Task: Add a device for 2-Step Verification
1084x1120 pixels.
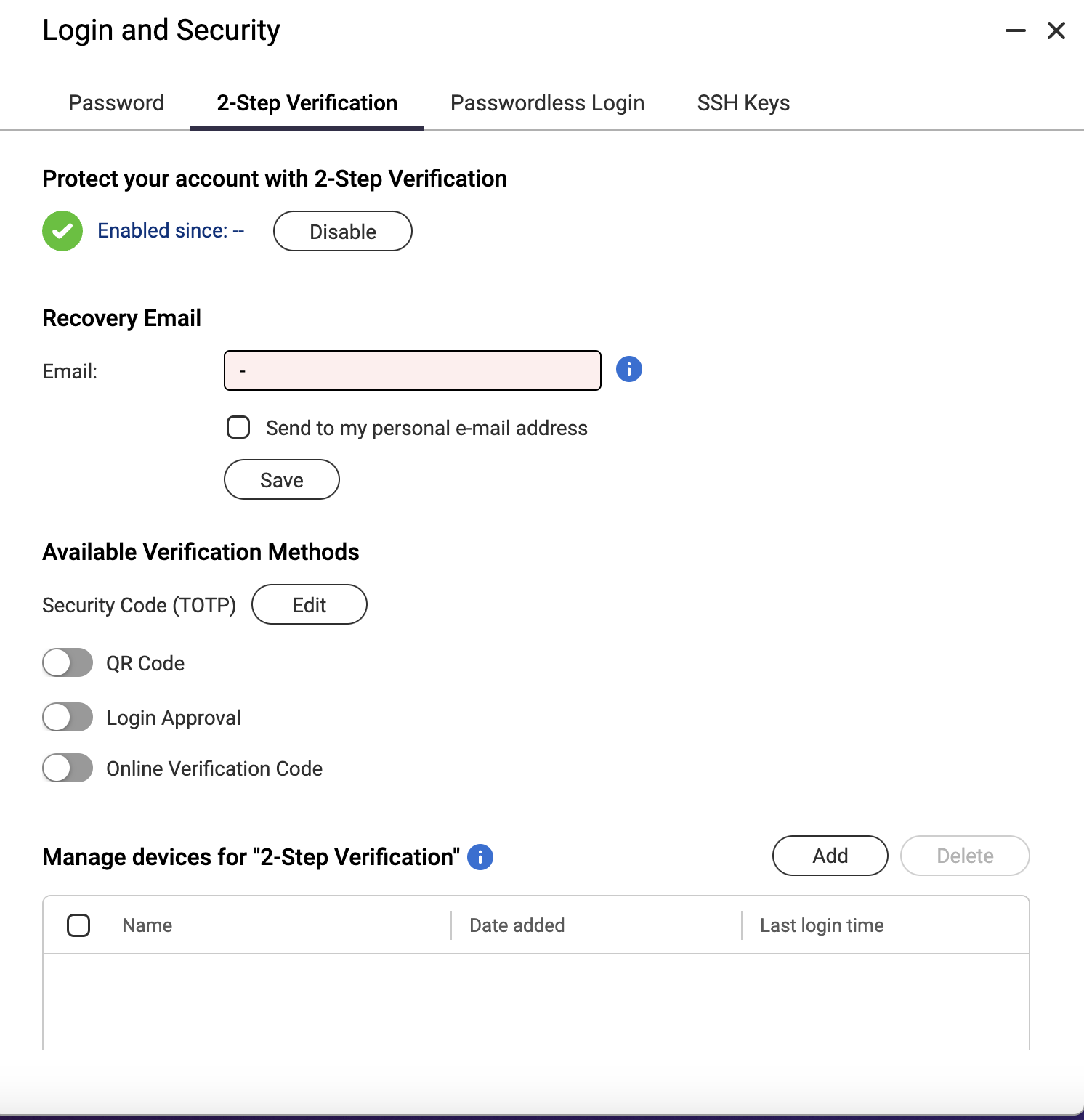Action: pos(830,856)
